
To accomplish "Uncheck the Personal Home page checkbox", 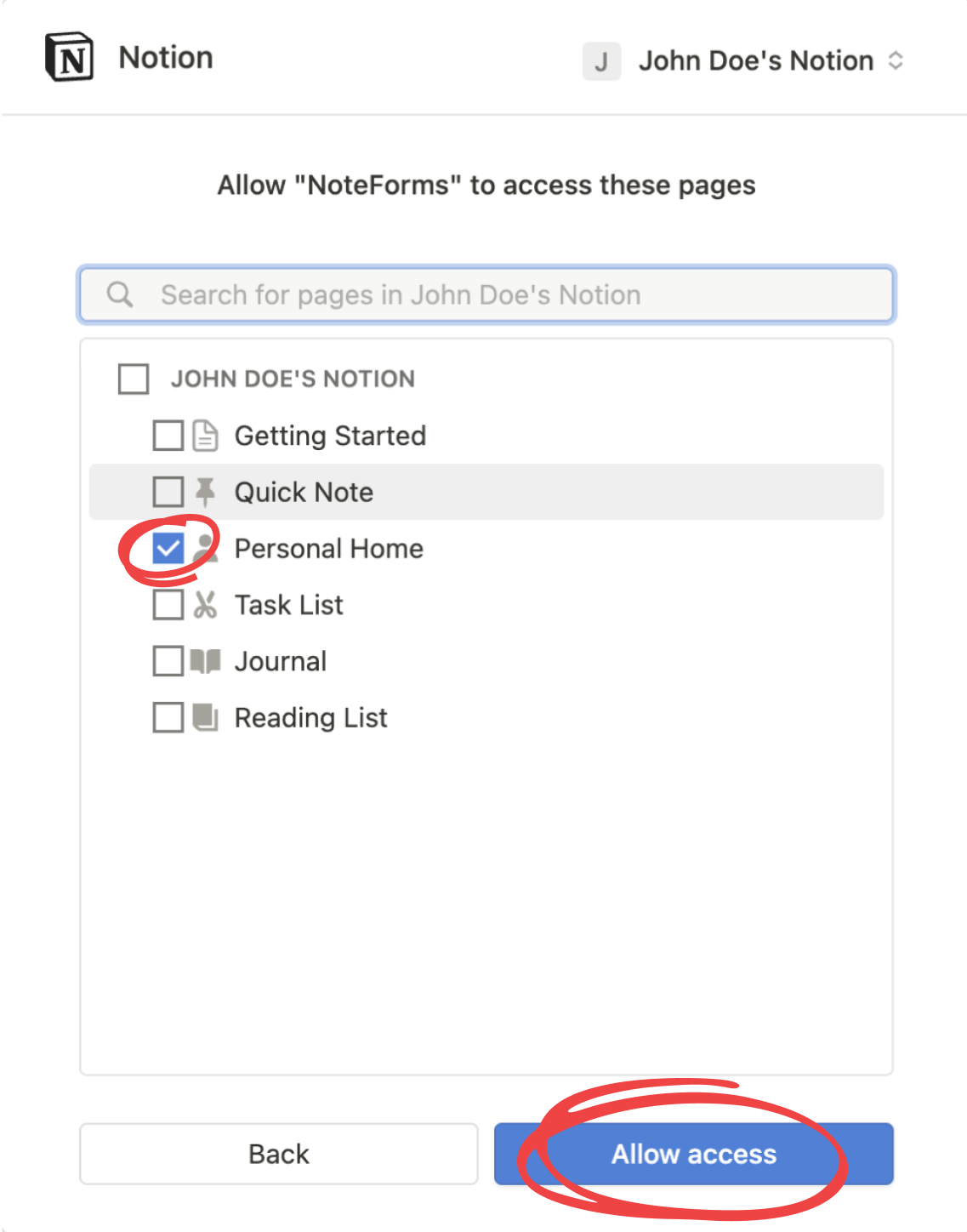I will click(x=167, y=548).
